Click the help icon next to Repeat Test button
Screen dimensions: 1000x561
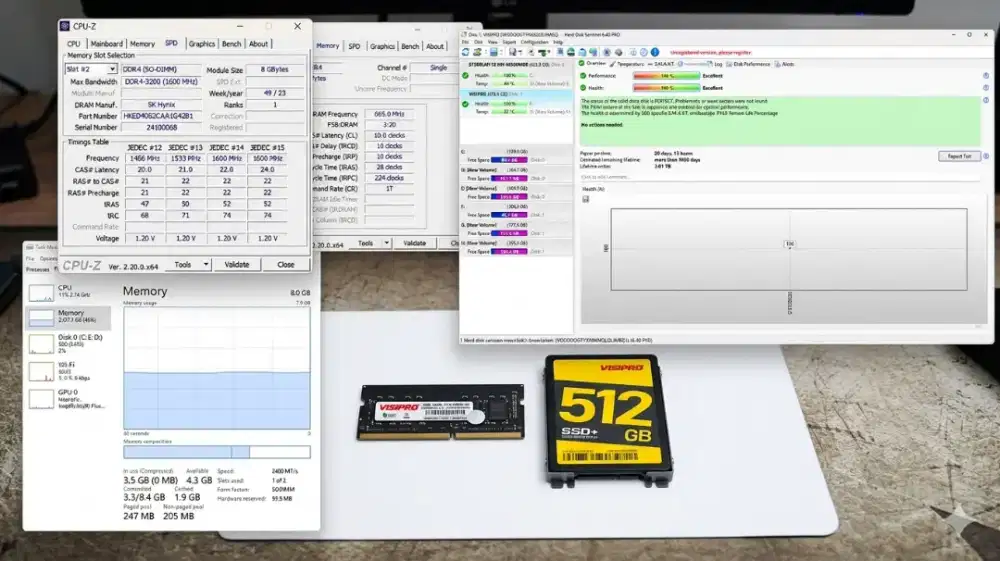point(986,156)
